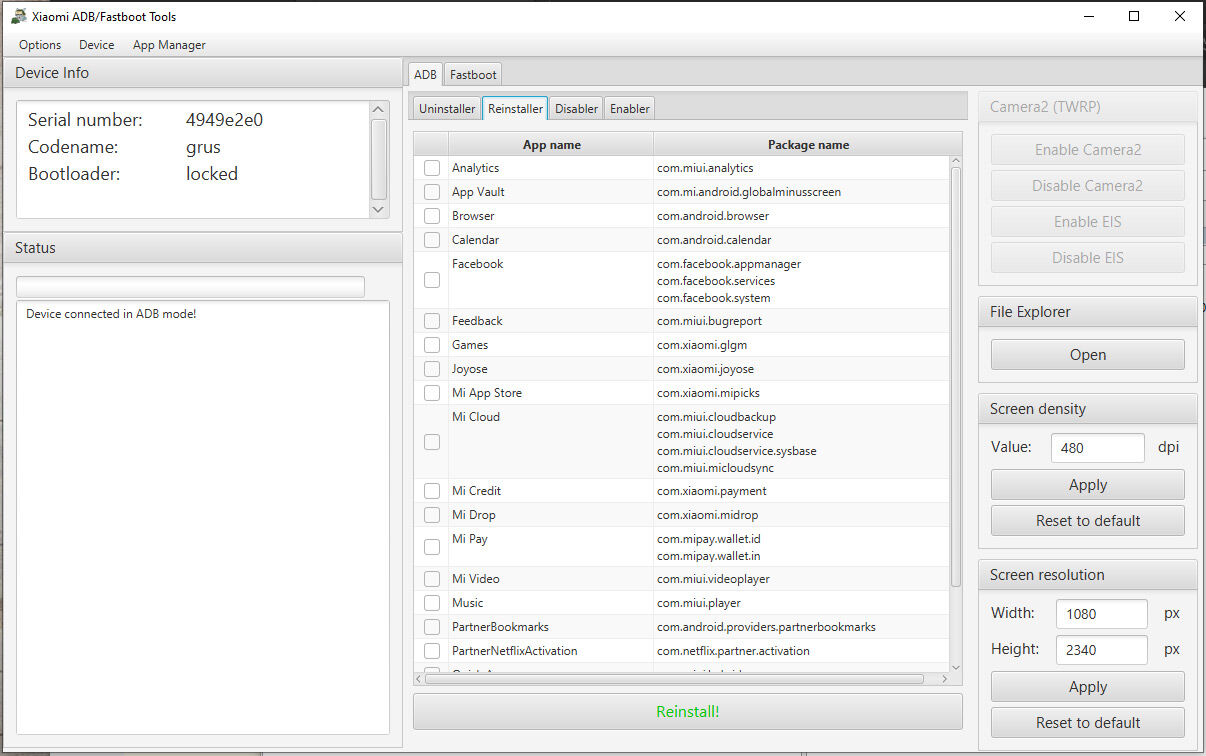This screenshot has width=1206, height=756.
Task: Click app list horizontal scroll right arrow
Action: pos(944,679)
